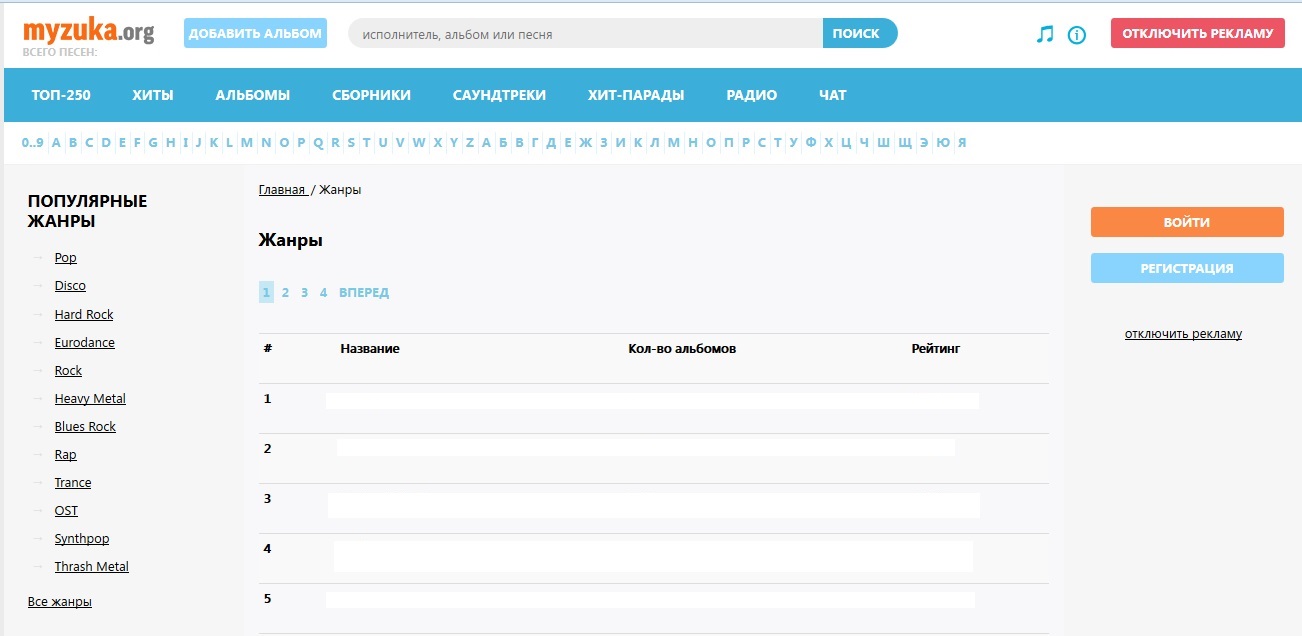Open OST genre link
This screenshot has width=1302, height=636.
(x=66, y=511)
